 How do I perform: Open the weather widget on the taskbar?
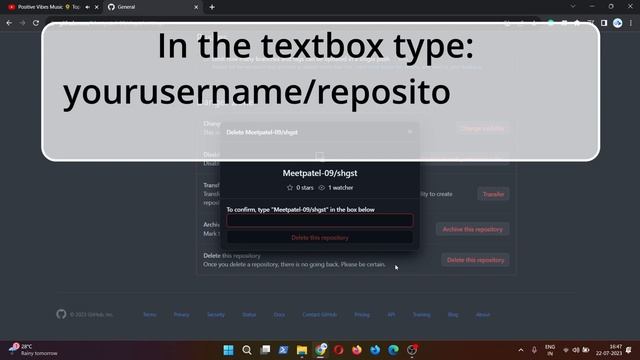click(33, 350)
